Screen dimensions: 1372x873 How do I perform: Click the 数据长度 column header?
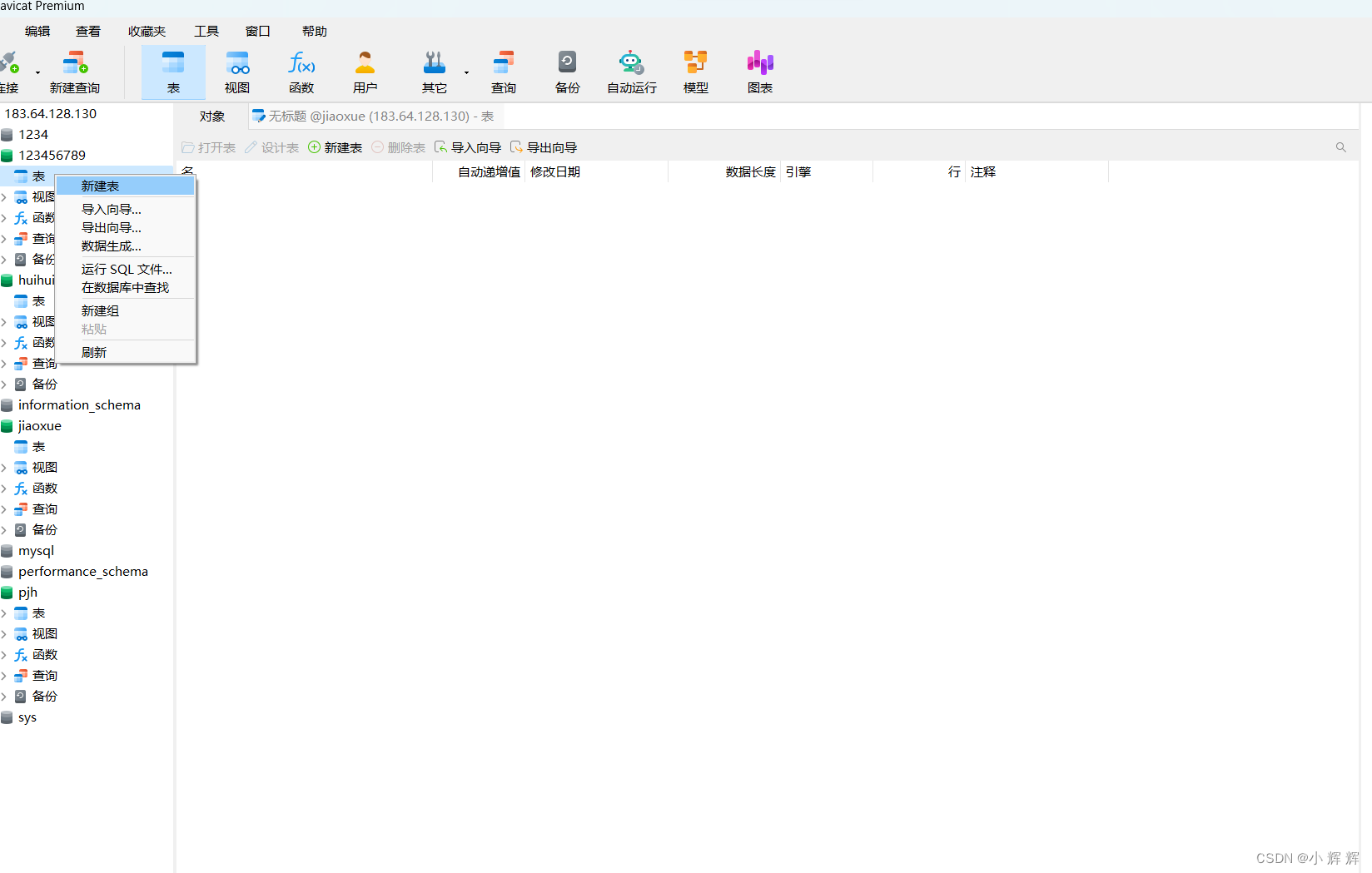tap(724, 172)
